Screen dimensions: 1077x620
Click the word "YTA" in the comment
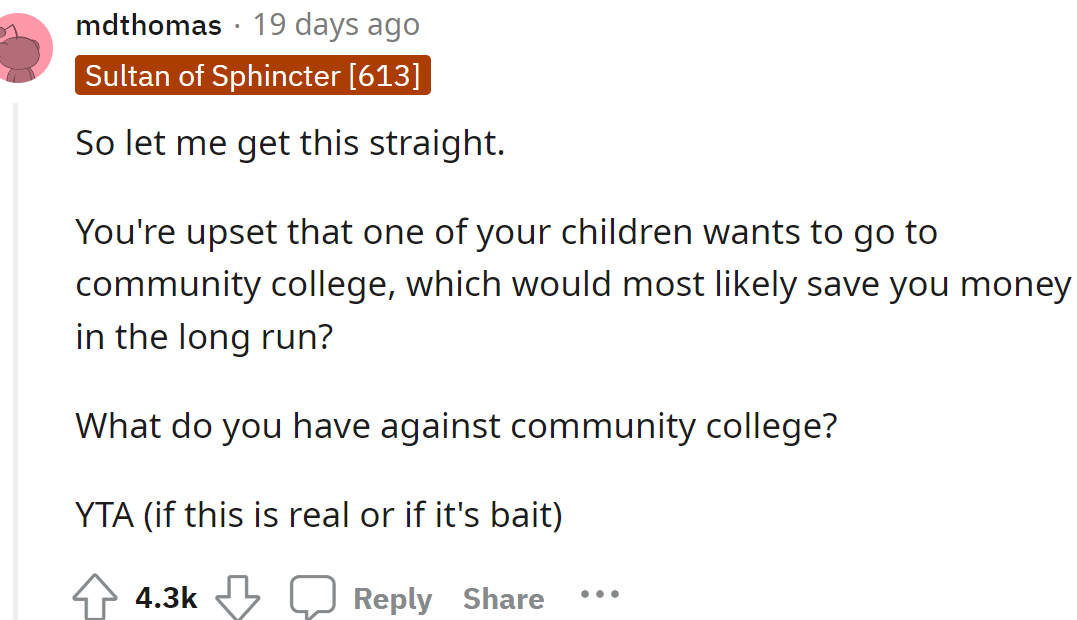(104, 516)
